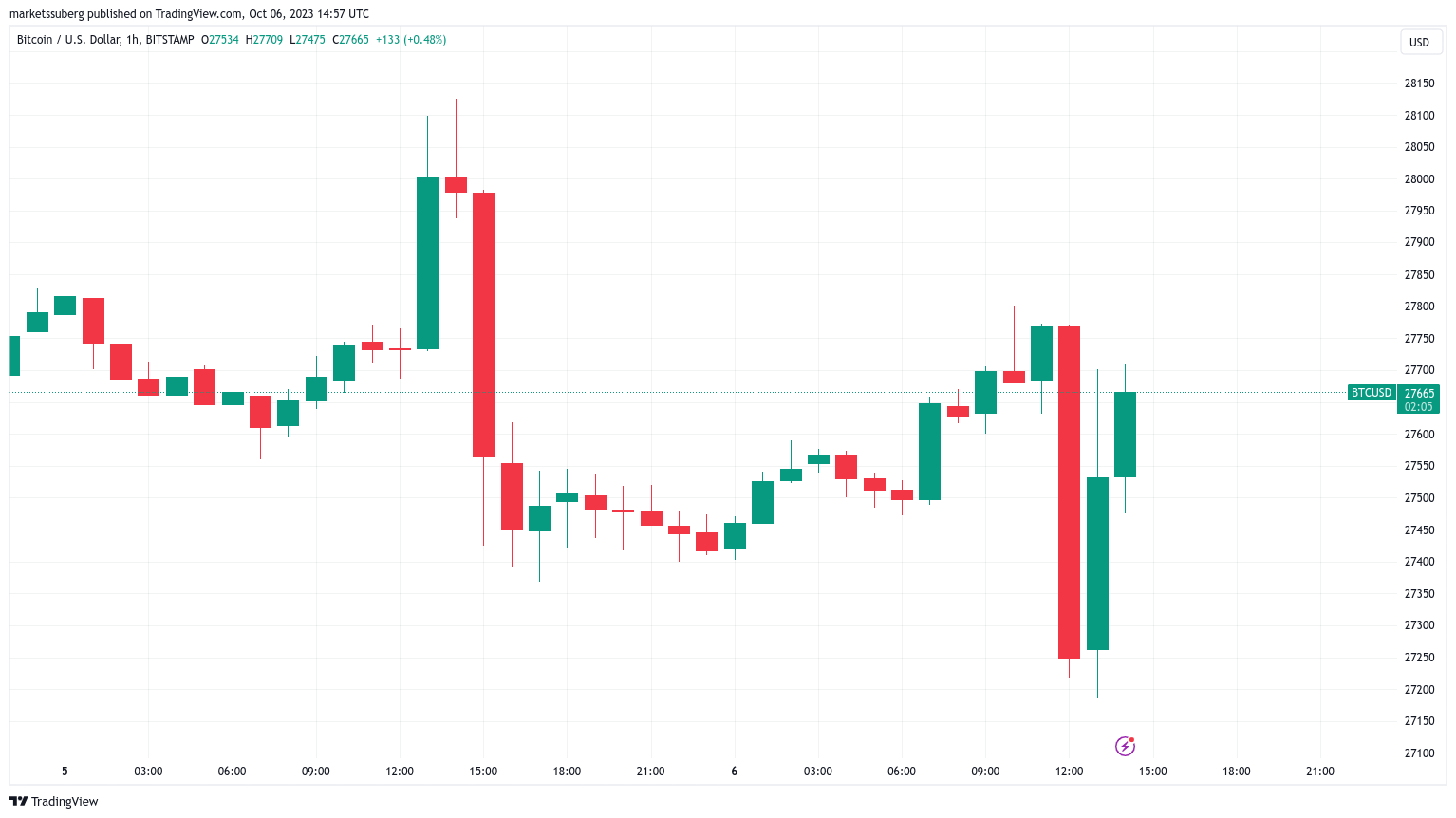Click the TradingView logo icon
Screen dimensions: 1456x818
coord(19,802)
